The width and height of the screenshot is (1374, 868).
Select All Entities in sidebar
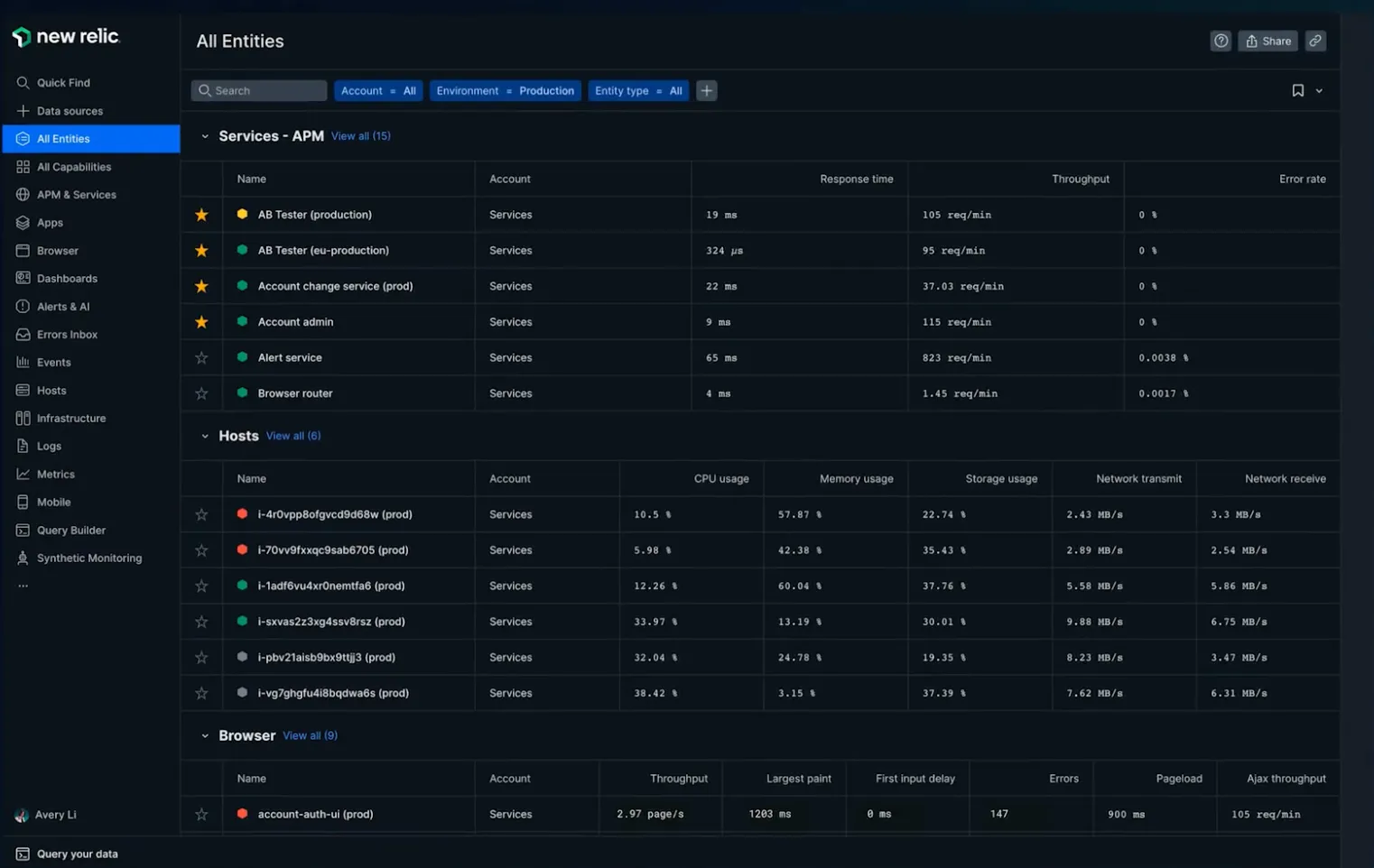[91, 138]
